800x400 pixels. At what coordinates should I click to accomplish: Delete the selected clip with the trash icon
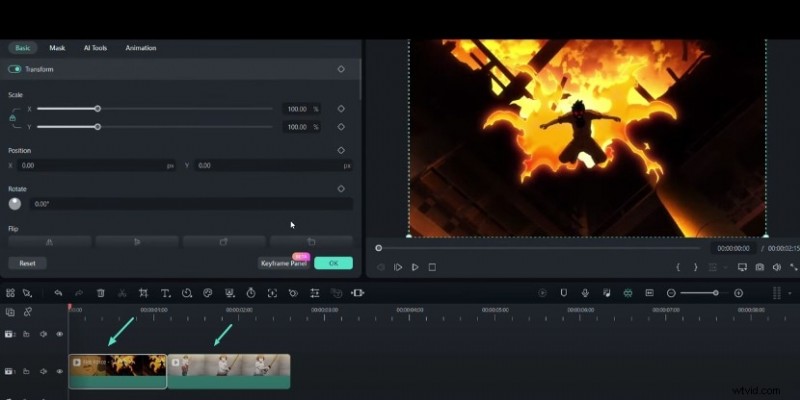101,293
